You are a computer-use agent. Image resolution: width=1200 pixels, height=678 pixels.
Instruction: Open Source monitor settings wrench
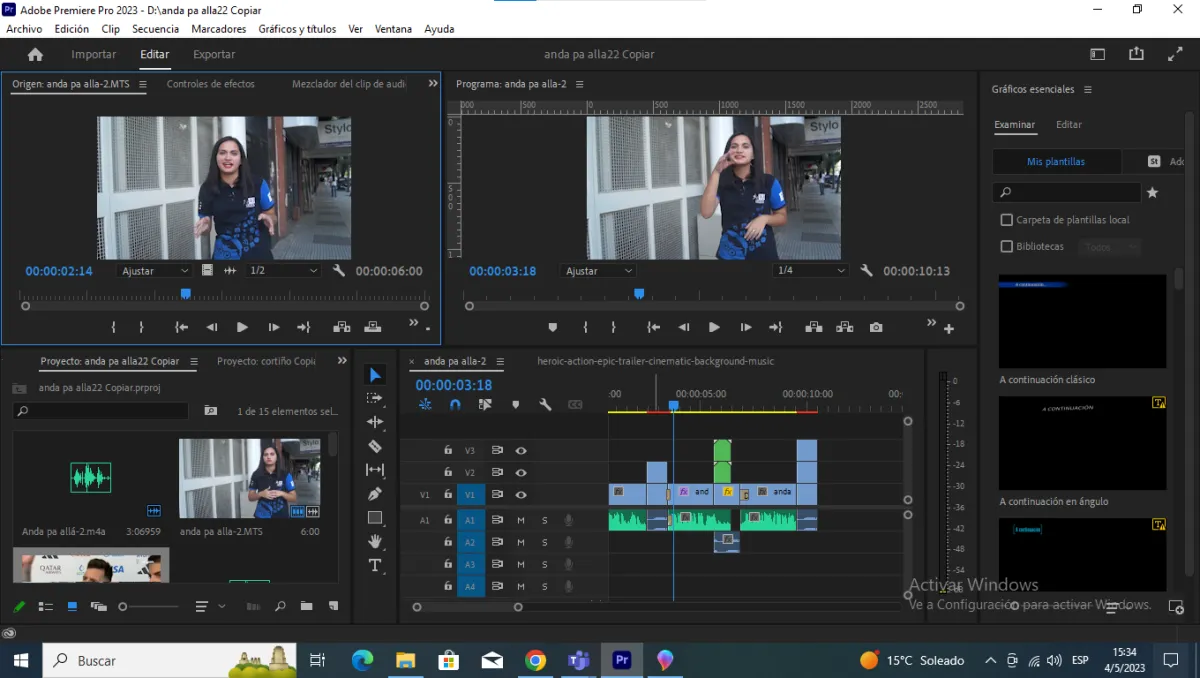coord(339,271)
